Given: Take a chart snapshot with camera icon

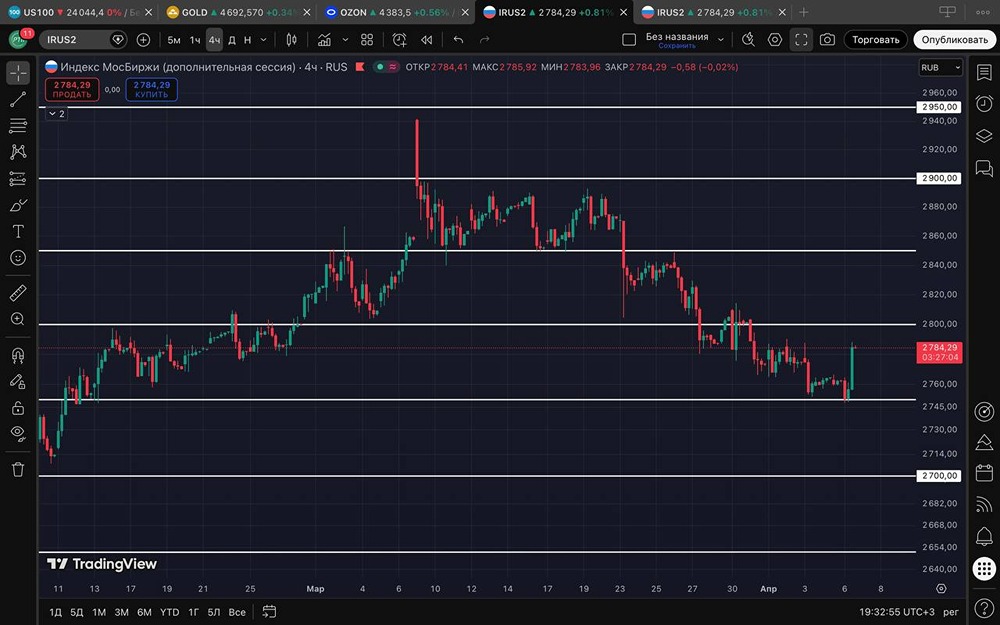Looking at the screenshot, I should 827,40.
